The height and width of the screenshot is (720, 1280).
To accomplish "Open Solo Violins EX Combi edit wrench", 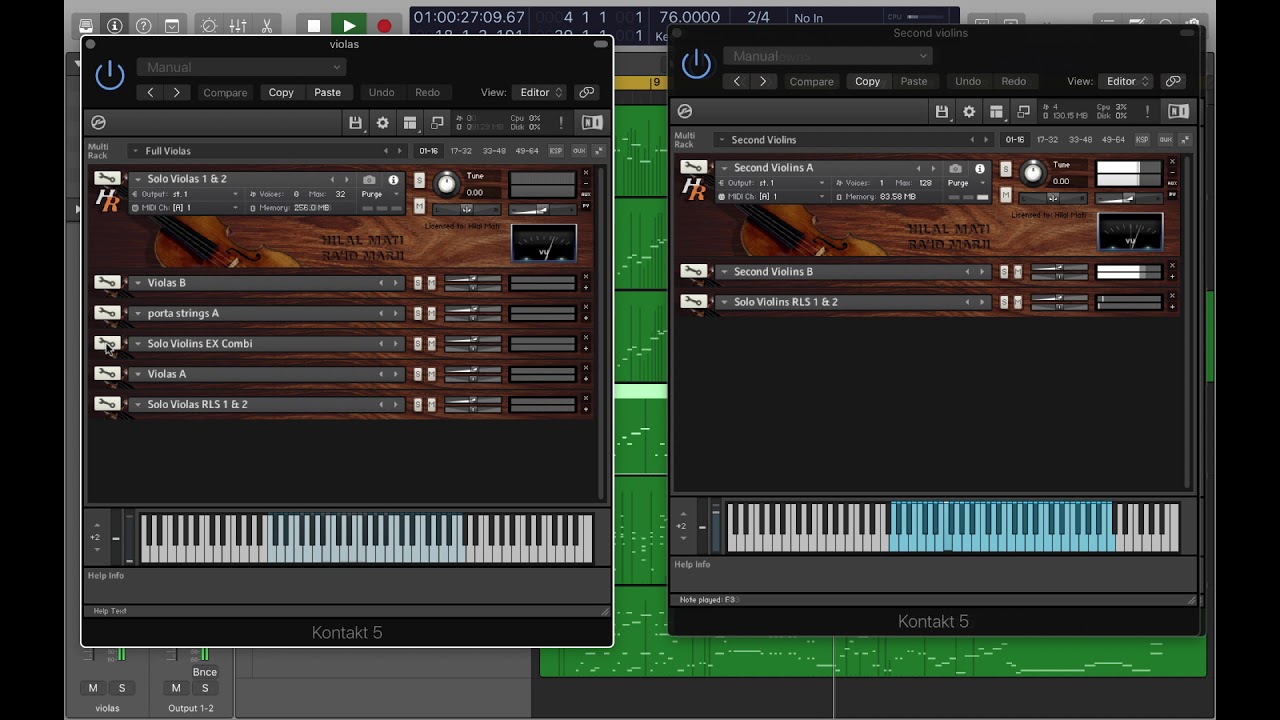I will click(x=107, y=343).
